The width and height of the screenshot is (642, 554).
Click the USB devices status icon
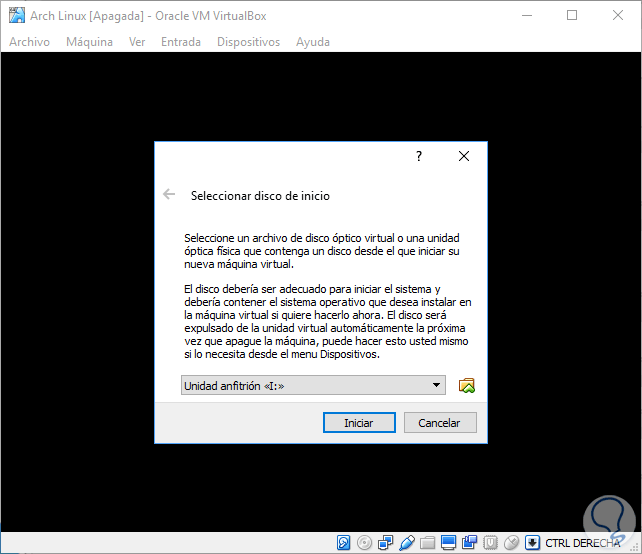pyautogui.click(x=407, y=543)
